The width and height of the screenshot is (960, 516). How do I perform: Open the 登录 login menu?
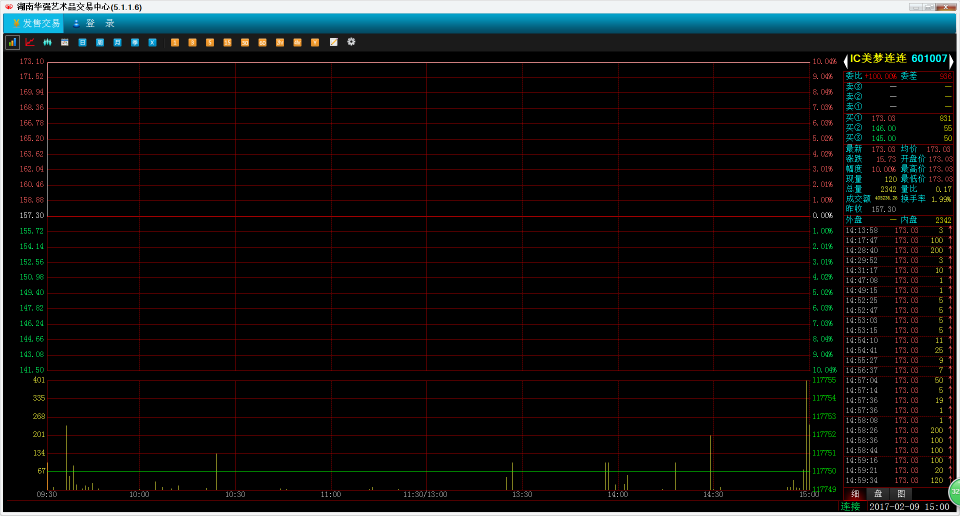coord(94,23)
